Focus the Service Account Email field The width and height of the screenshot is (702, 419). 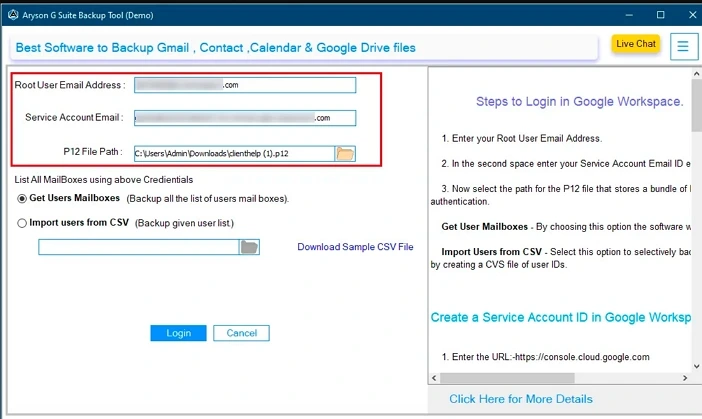[245, 118]
